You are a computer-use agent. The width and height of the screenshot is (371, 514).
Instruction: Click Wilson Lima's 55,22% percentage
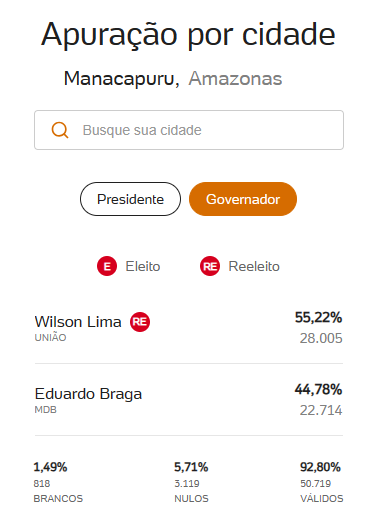[318, 317]
